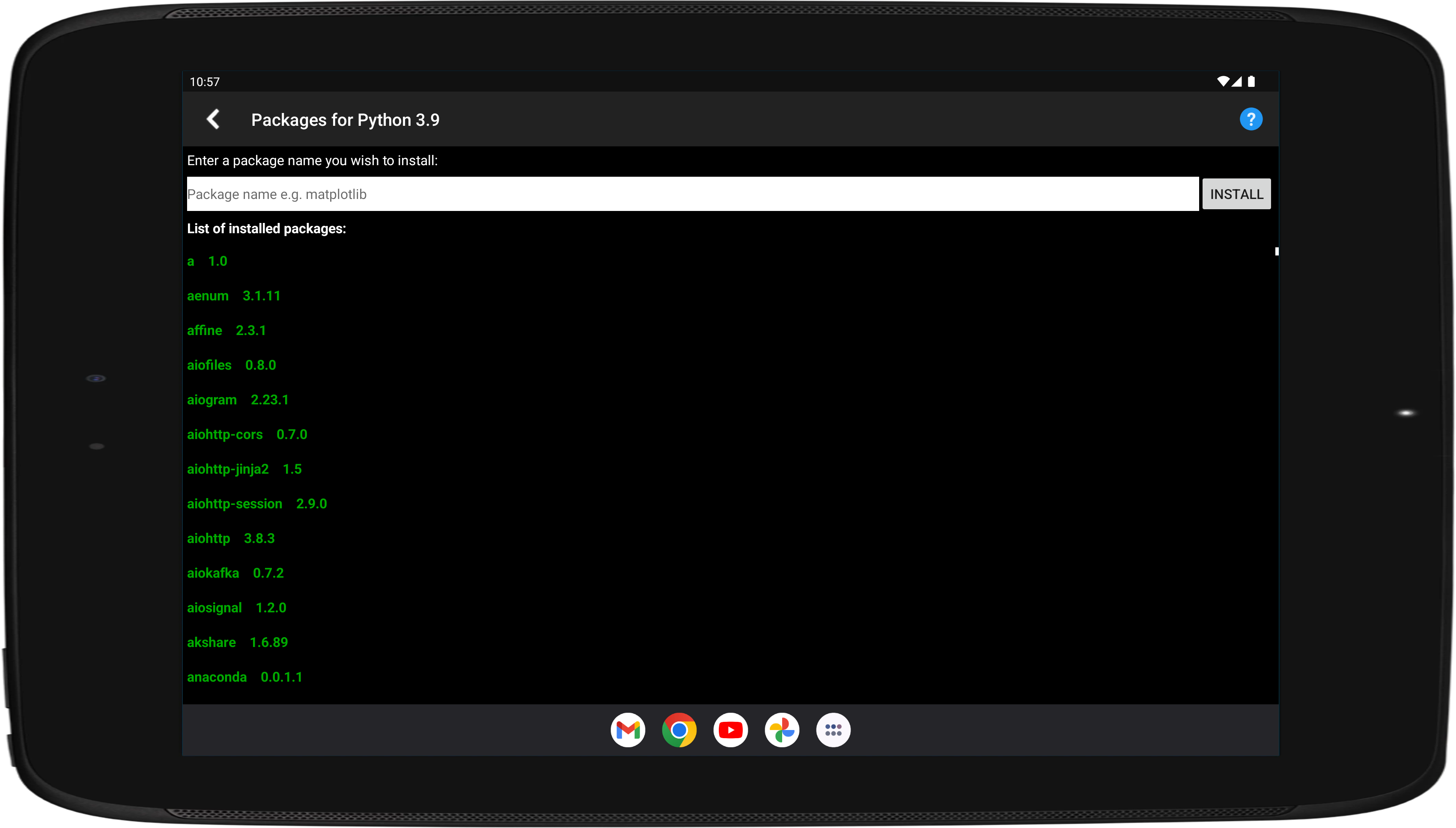
Task: Focus the package name input field
Action: coord(692,195)
